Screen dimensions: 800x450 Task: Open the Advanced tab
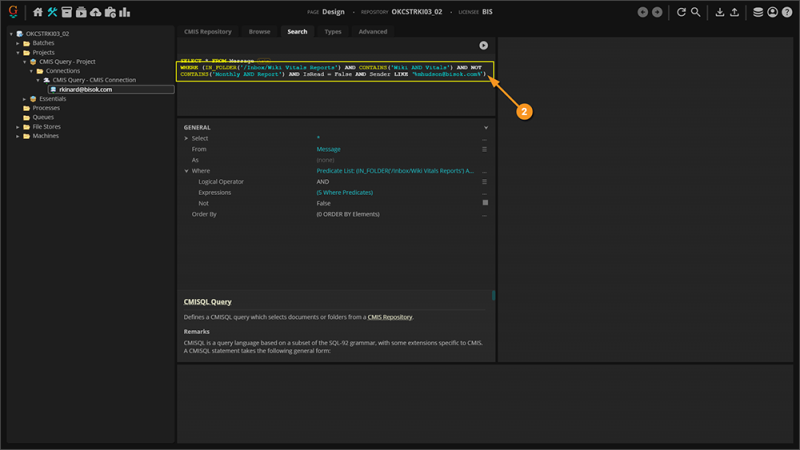(372, 31)
